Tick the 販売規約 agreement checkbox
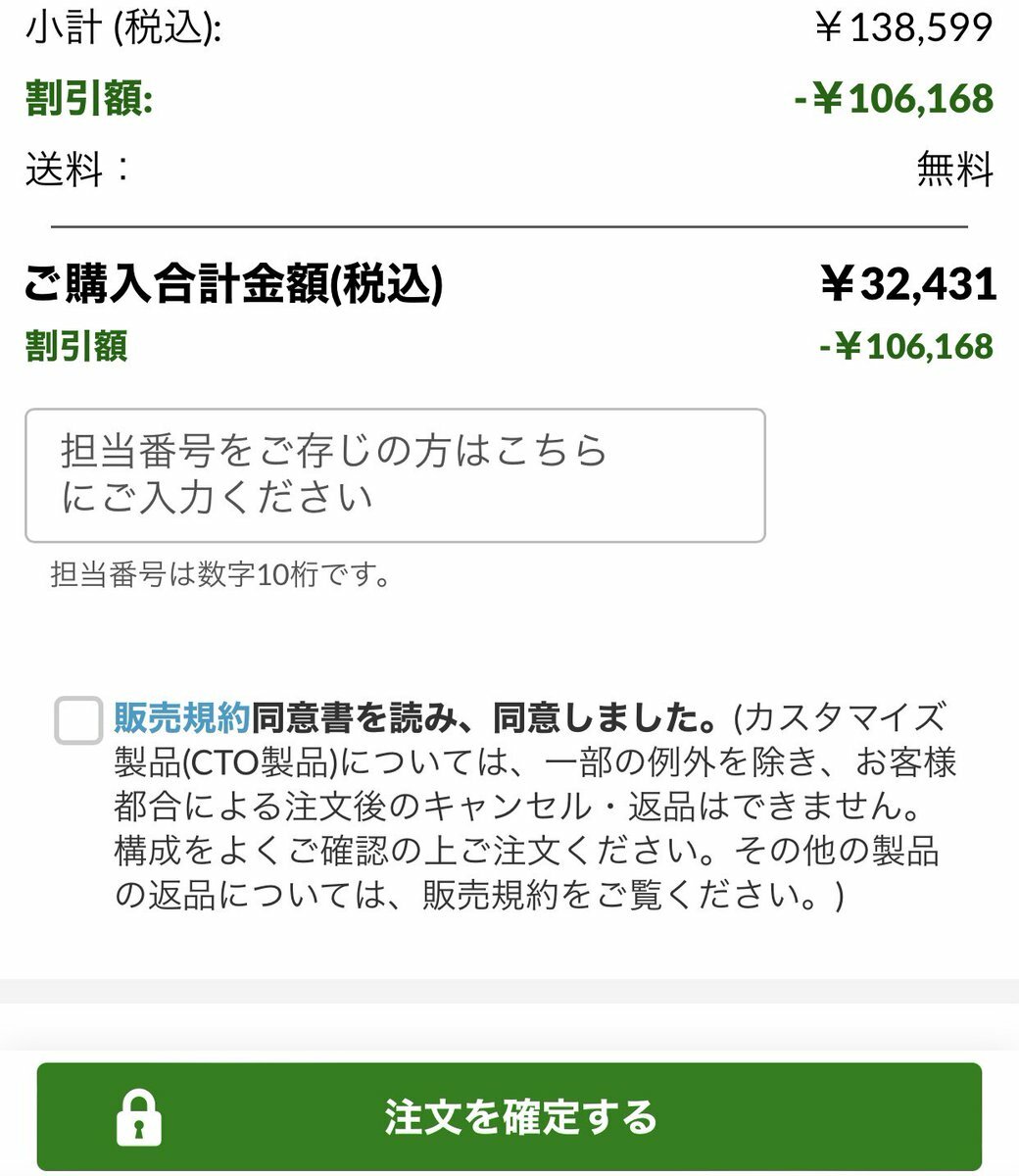1019x1176 pixels. coord(78,720)
